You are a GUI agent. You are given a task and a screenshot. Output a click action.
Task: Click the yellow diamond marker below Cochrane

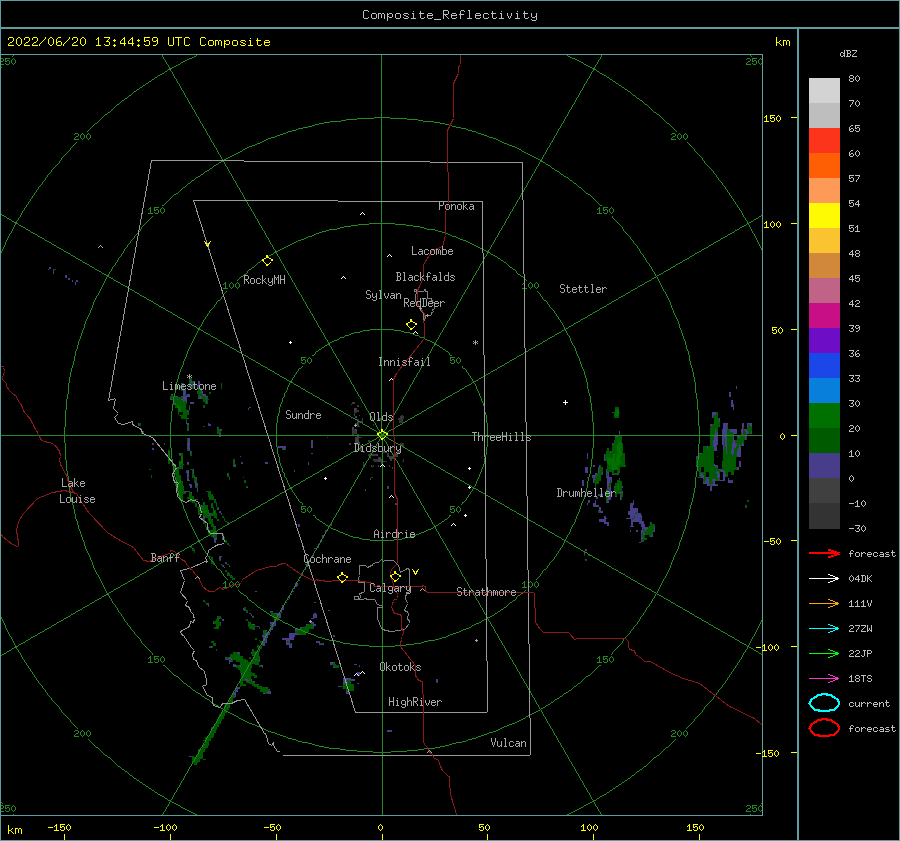click(343, 578)
